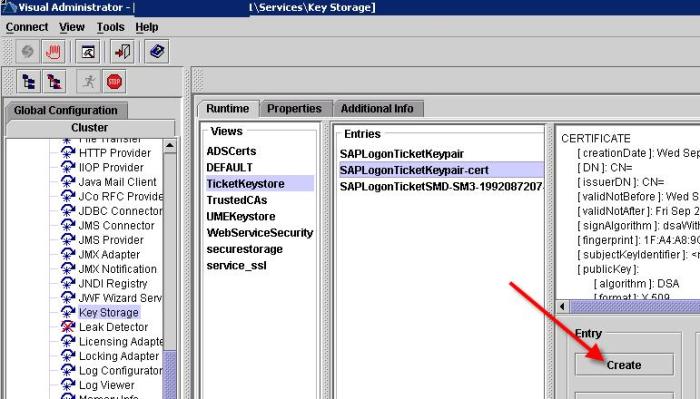Select JMS Provider service icon

68,240
